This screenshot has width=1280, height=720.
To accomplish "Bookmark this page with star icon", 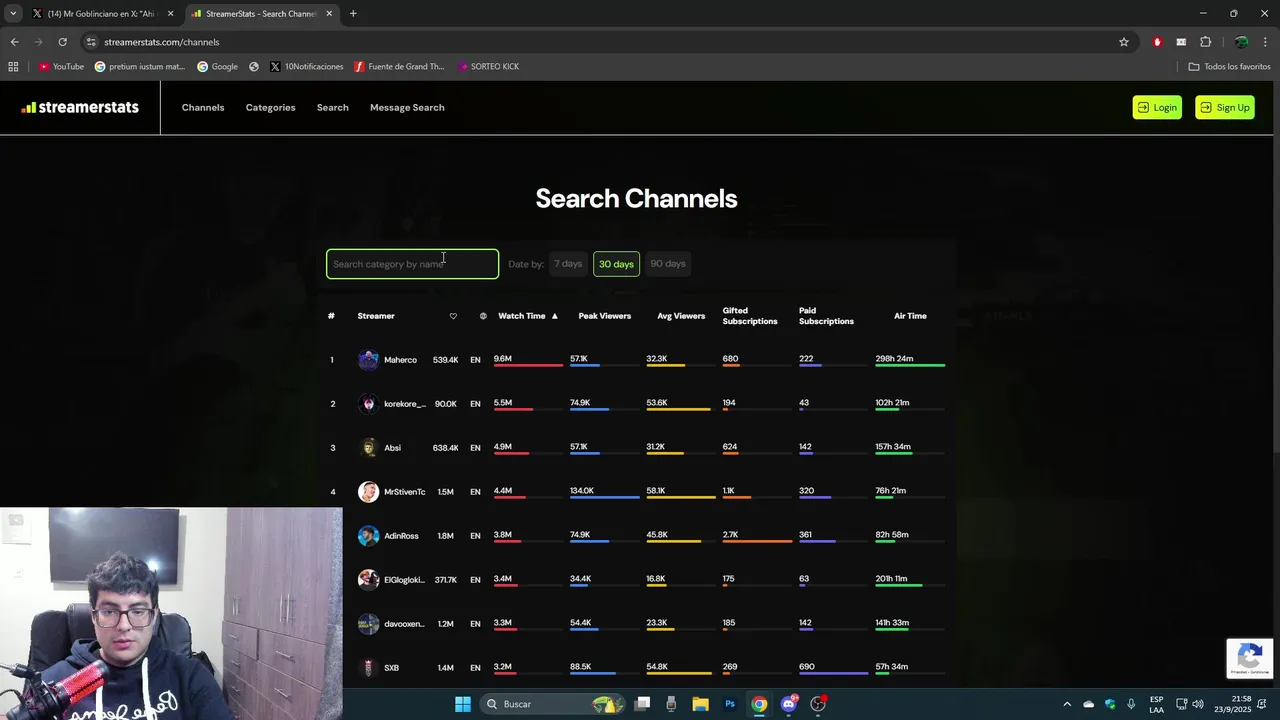I will (x=1124, y=42).
